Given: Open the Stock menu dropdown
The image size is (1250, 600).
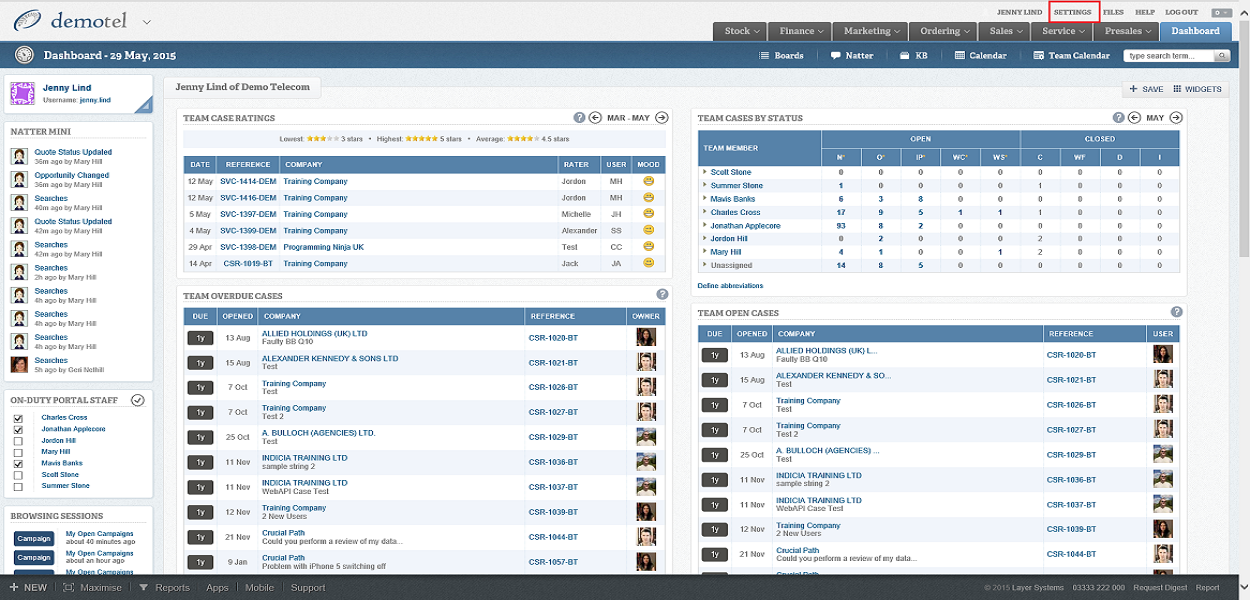Looking at the screenshot, I should [741, 31].
